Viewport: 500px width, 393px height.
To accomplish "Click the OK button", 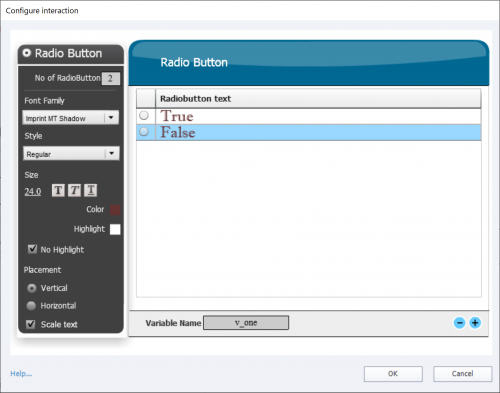I will click(393, 374).
